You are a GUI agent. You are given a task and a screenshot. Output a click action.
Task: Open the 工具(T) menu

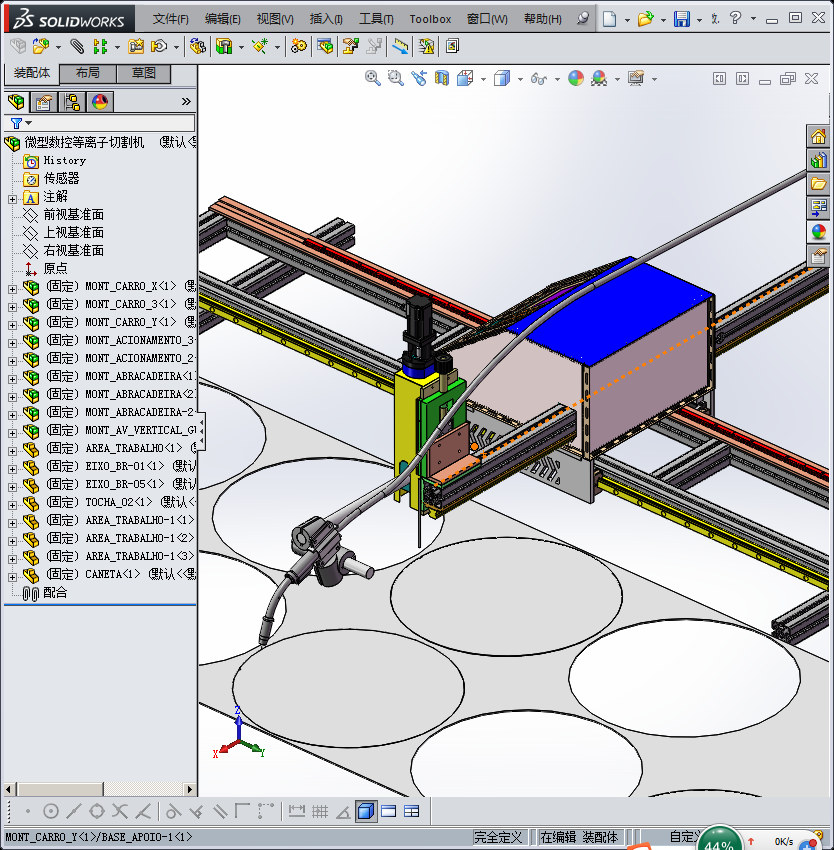(x=376, y=19)
